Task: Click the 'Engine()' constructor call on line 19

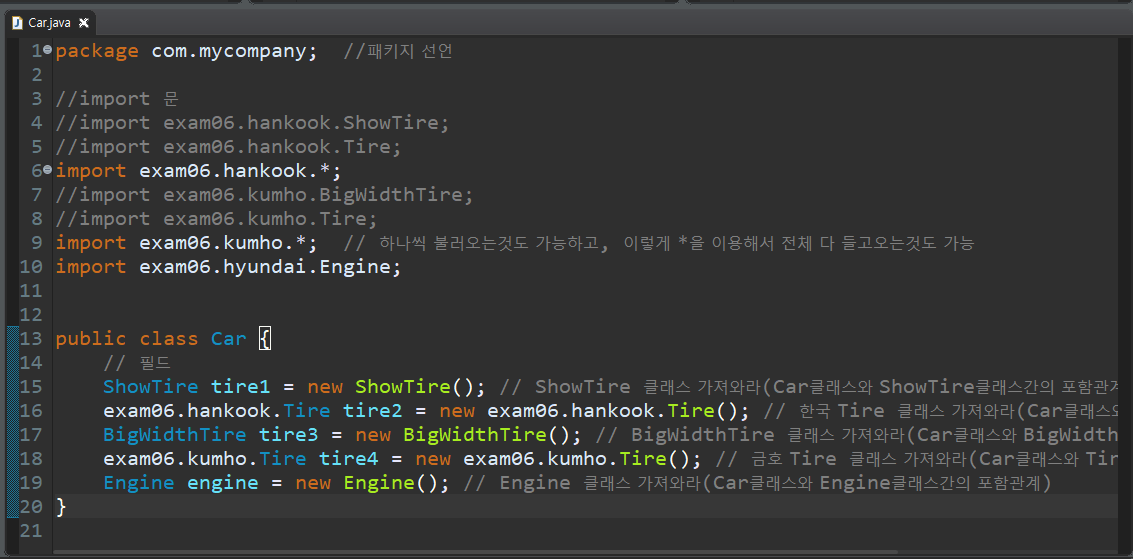Action: (390, 482)
